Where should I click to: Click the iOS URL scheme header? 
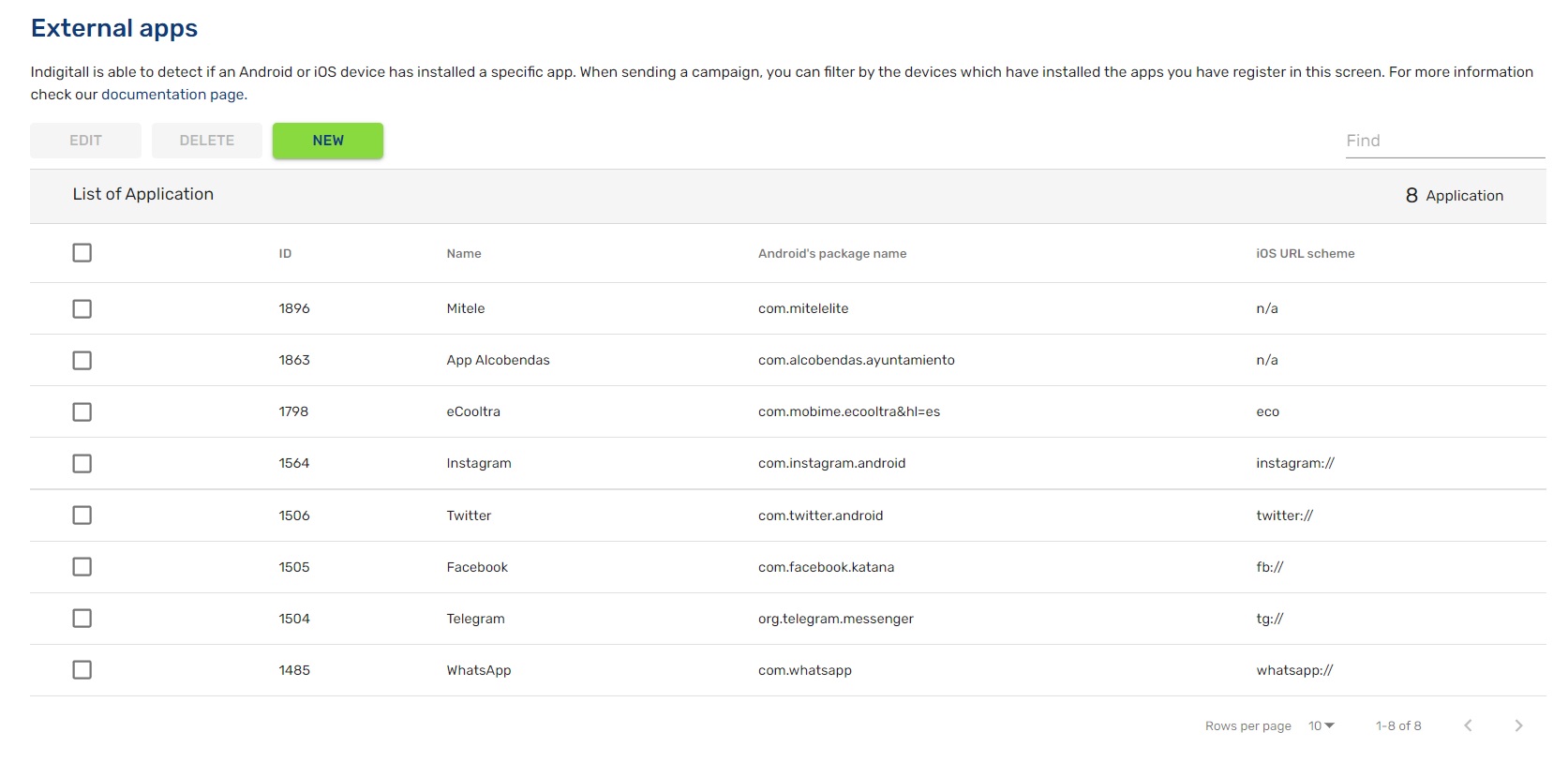1305,254
